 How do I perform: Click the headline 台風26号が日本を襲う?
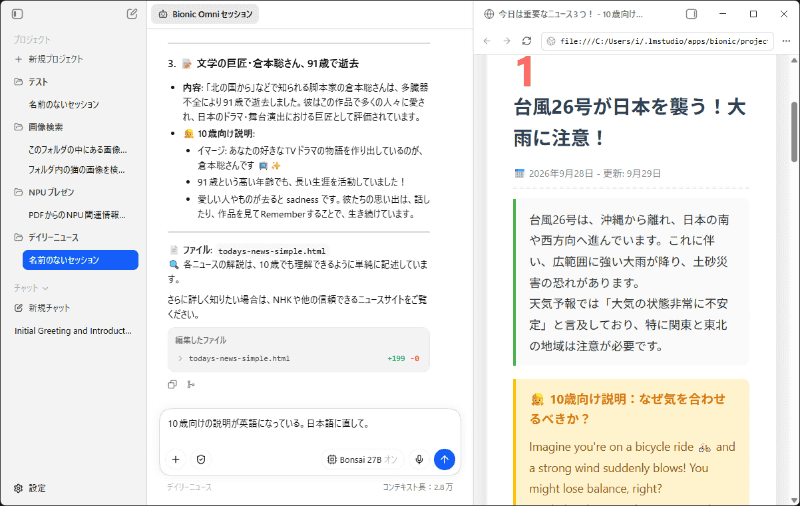pos(630,122)
